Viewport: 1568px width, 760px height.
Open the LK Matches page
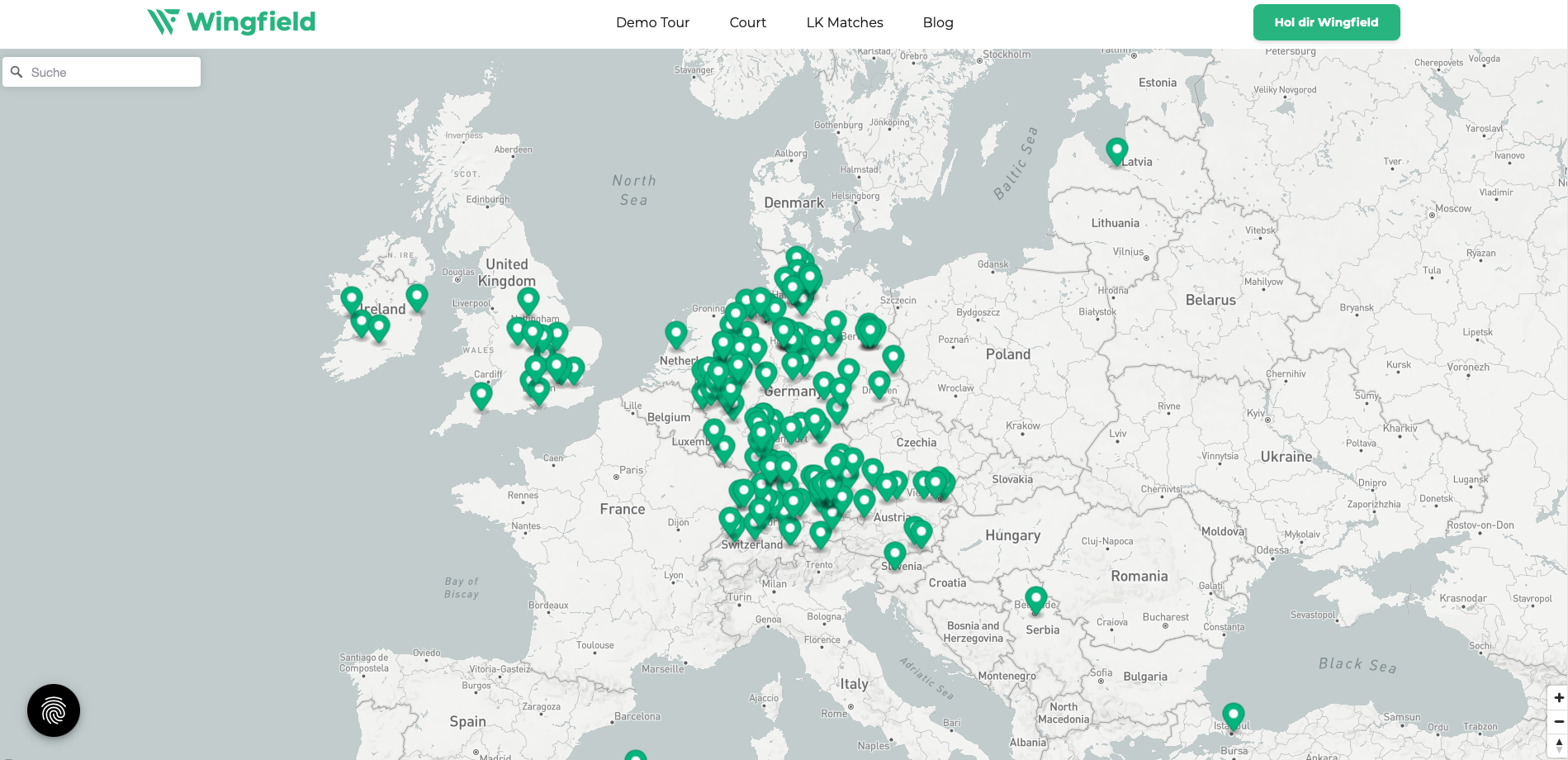[x=844, y=22]
